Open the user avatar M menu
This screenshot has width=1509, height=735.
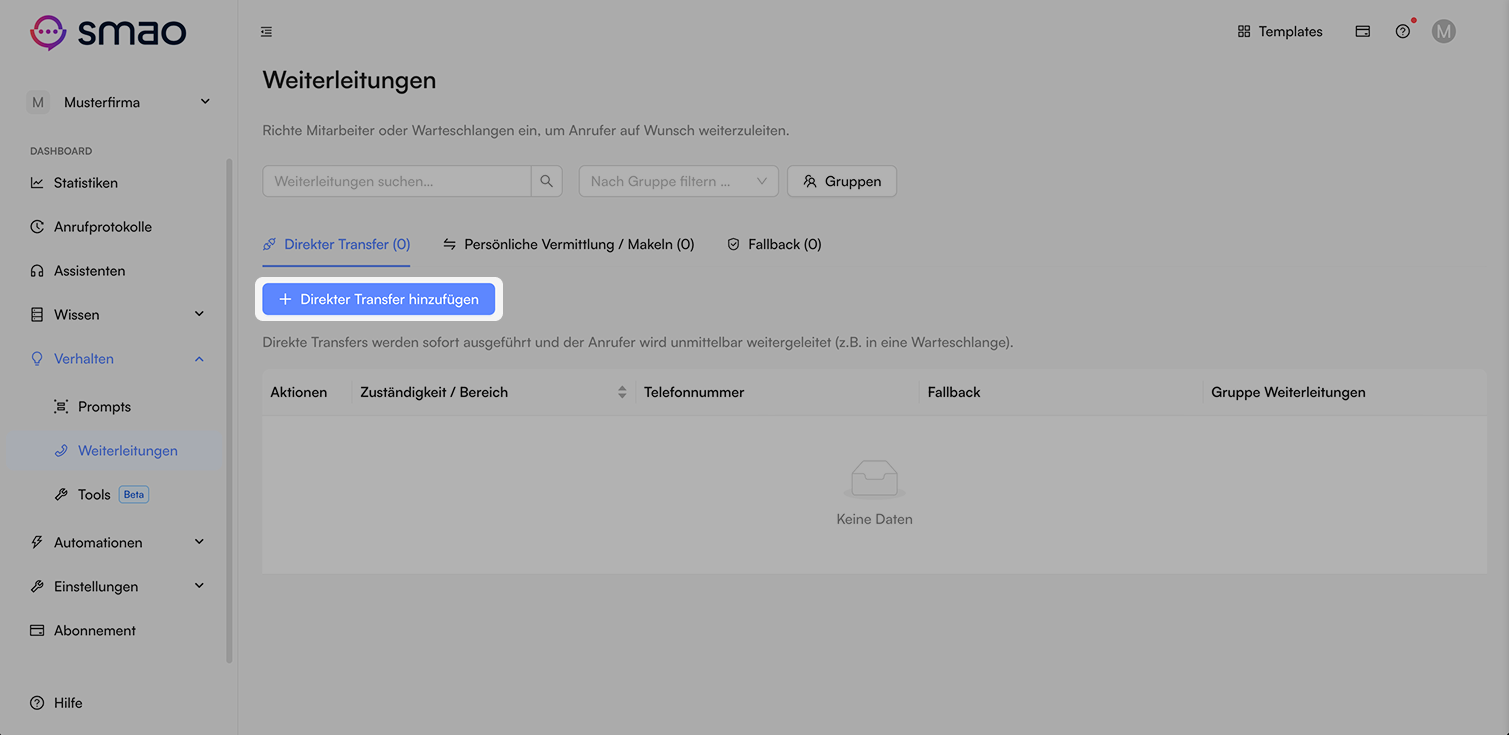[x=1443, y=32]
